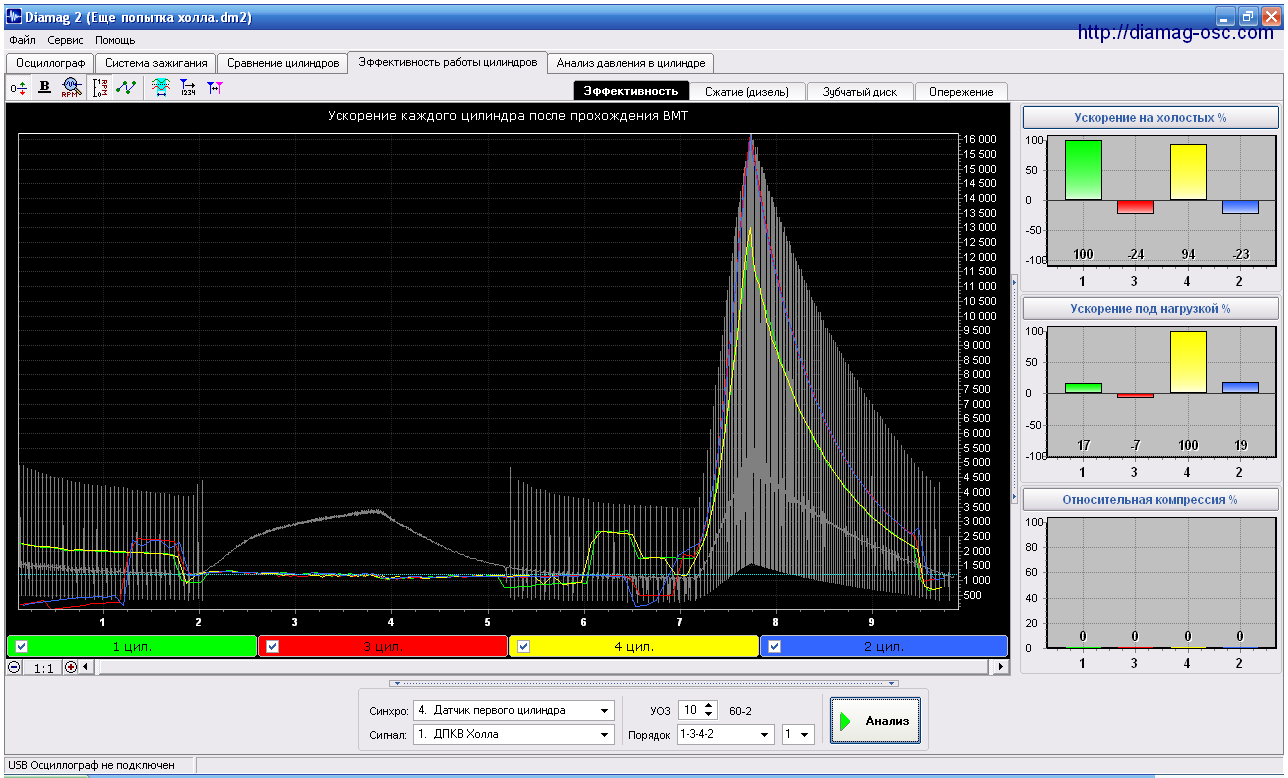This screenshot has height=778, width=1288.
Task: Click the RPM scale 1-0 icon
Action: pyautogui.click(x=100, y=88)
